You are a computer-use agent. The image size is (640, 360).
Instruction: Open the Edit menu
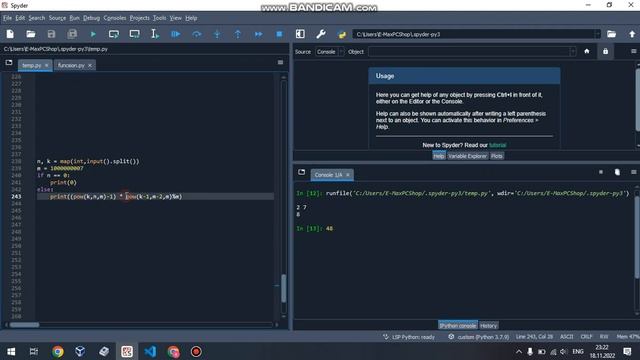20,18
